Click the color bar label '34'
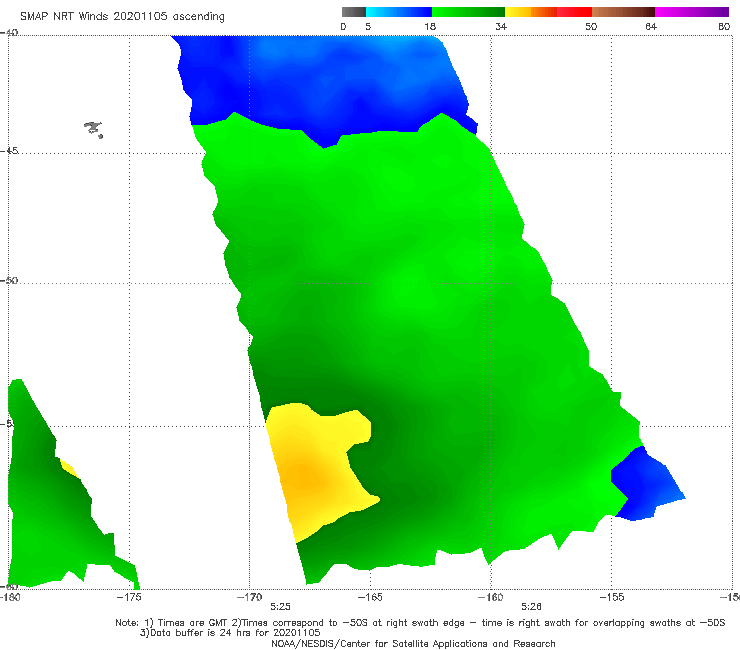Screen dimensions: 740x650 coord(501,27)
